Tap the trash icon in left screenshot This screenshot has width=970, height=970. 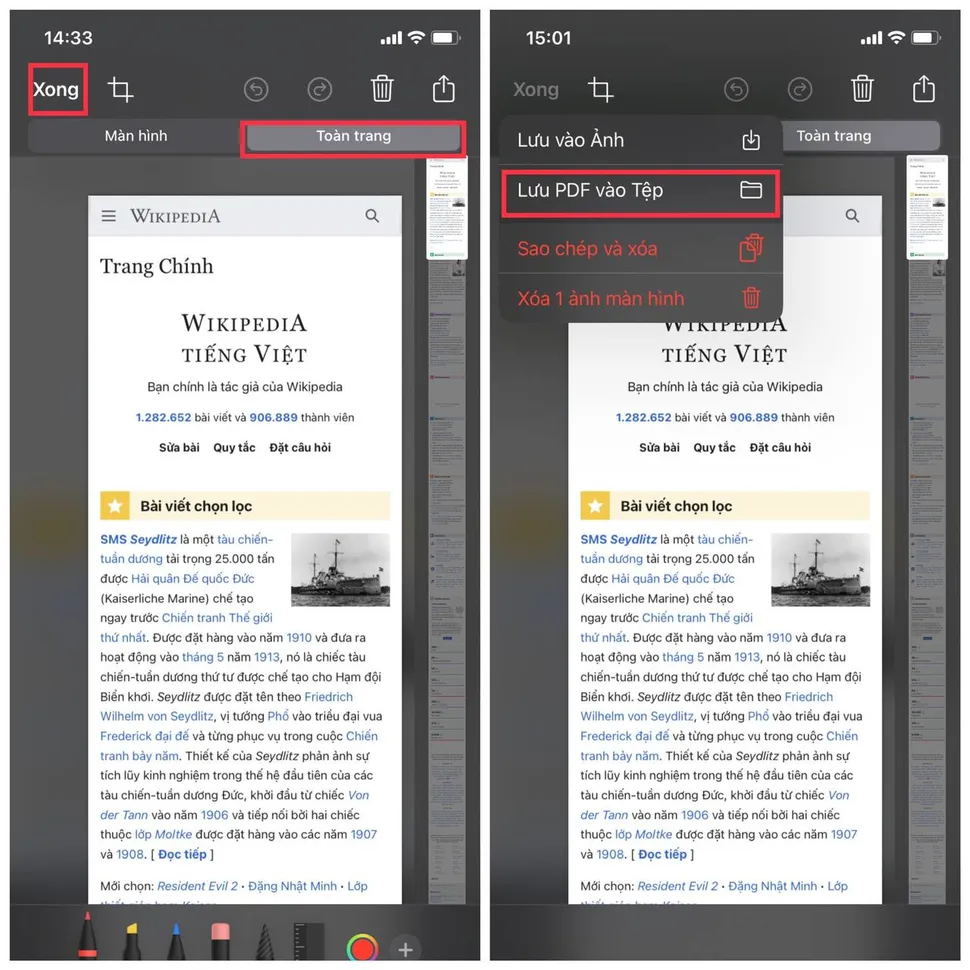click(x=382, y=88)
